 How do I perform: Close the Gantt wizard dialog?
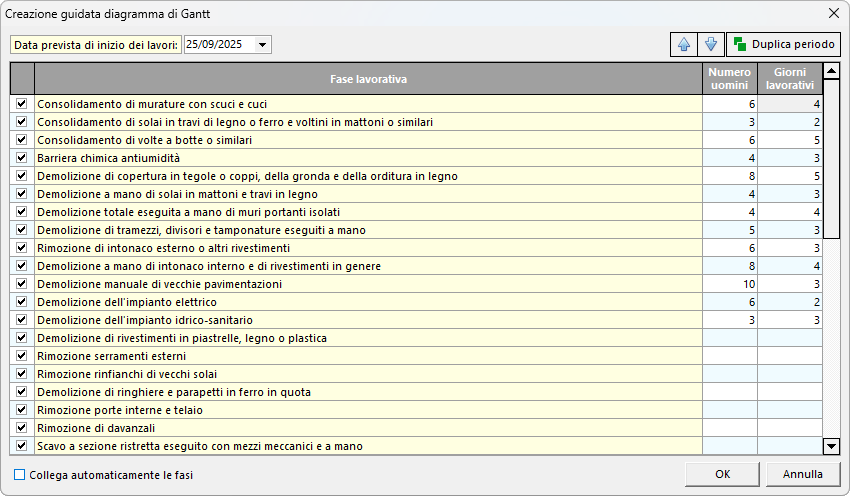coord(833,13)
